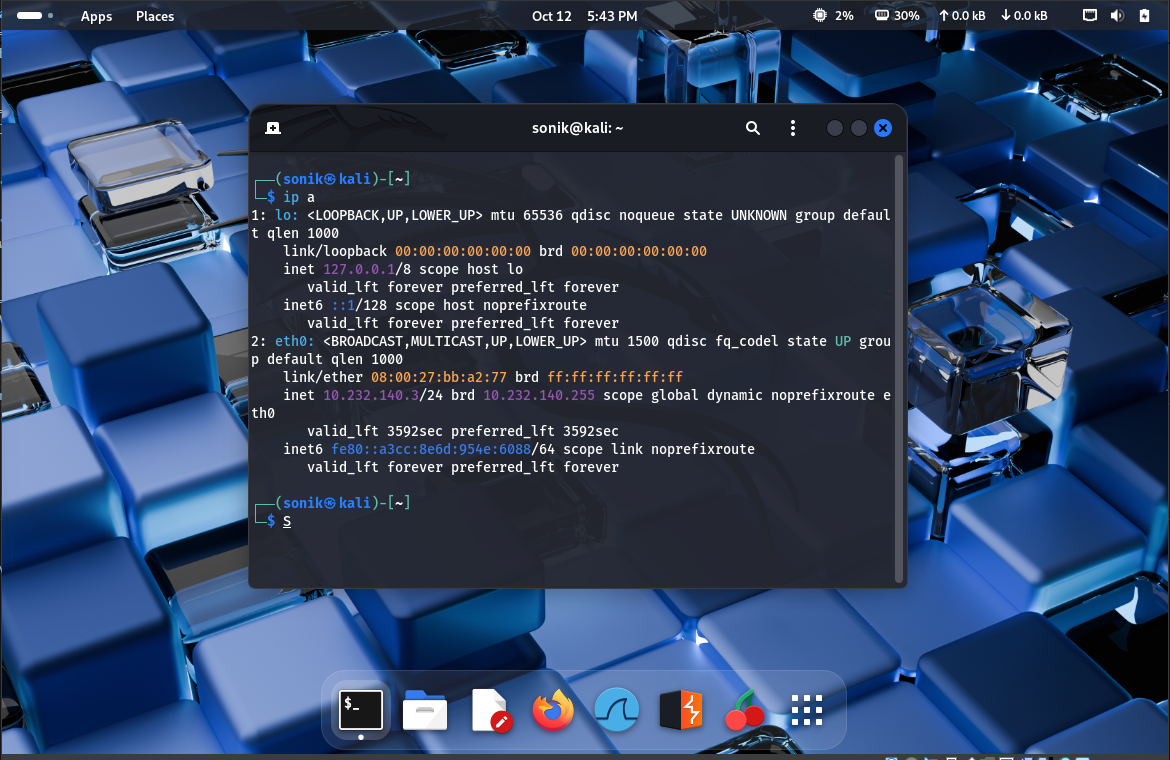Launch Burp Suite from the dock
This screenshot has width=1170, height=760.
coord(681,710)
